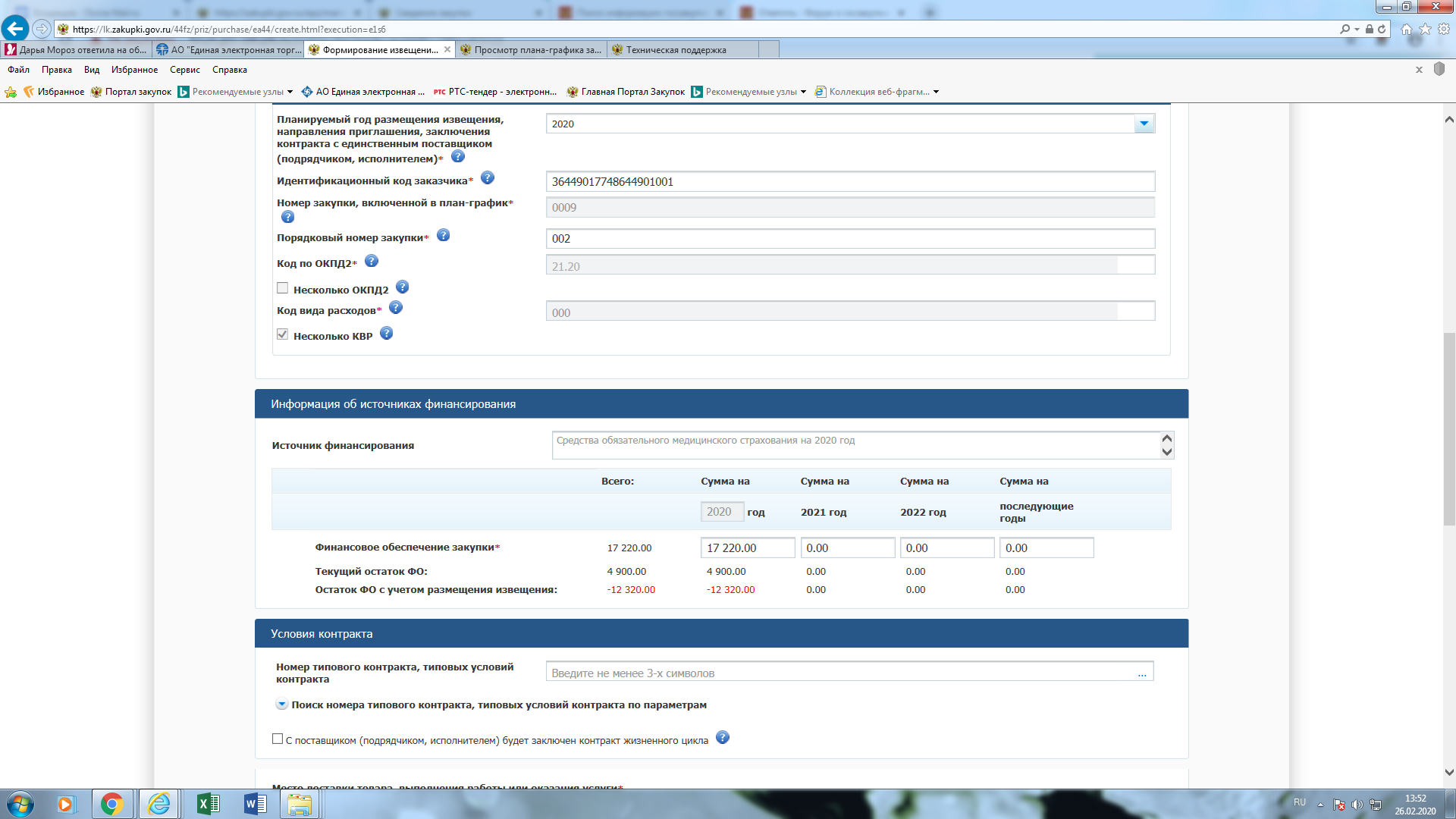Check the life-cycle contract checkbox
Image resolution: width=1456 pixels, height=819 pixels.
click(x=278, y=739)
